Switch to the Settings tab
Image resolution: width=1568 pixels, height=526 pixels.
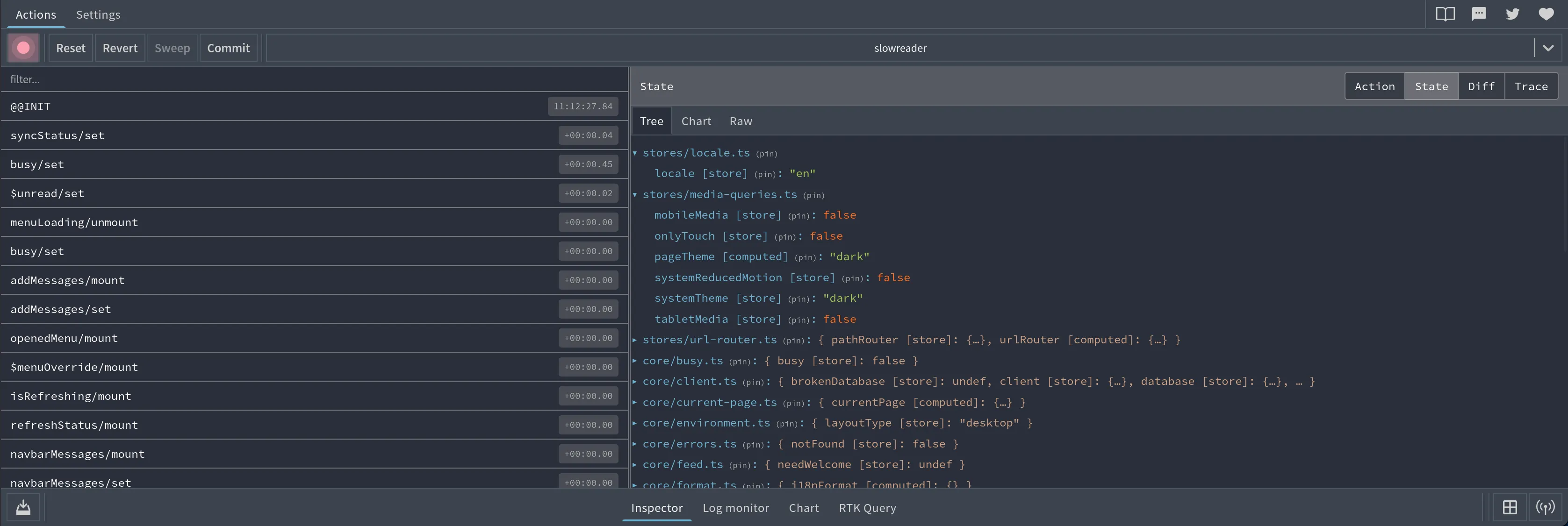[98, 14]
